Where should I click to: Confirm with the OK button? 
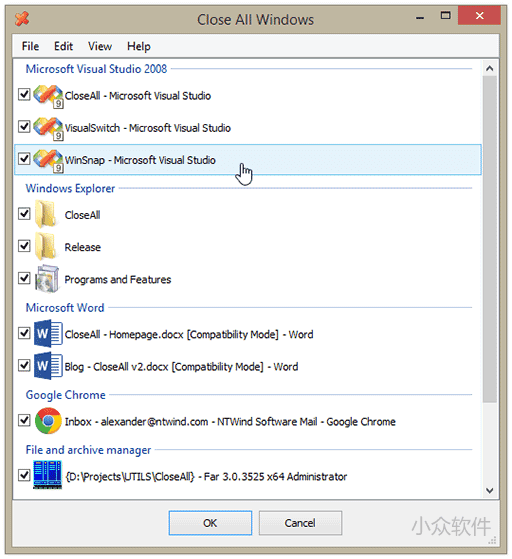[210, 523]
